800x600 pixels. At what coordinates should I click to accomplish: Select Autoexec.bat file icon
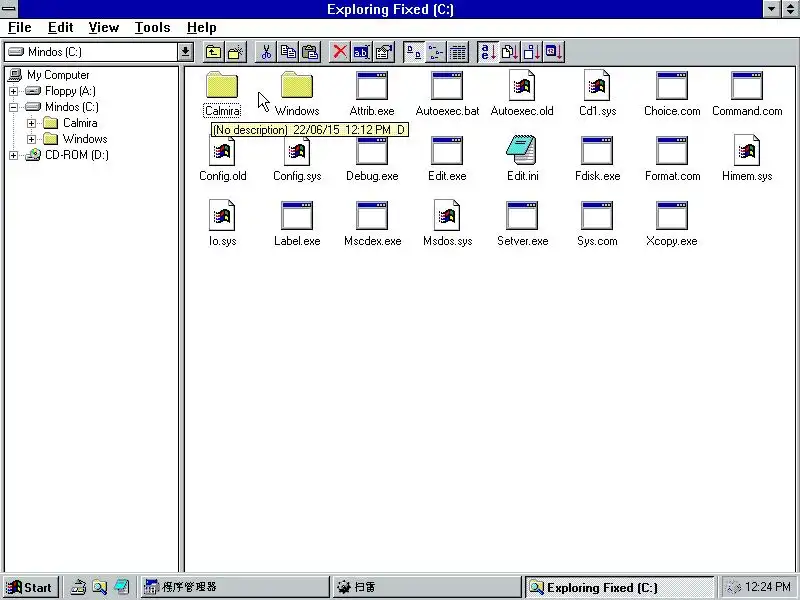pos(447,85)
